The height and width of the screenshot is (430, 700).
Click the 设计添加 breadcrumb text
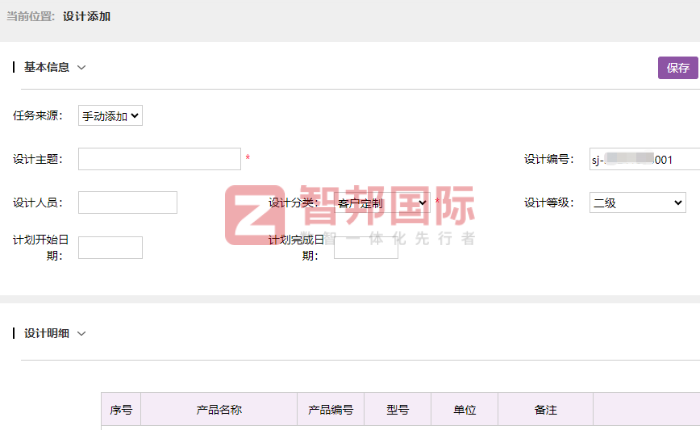click(x=90, y=16)
